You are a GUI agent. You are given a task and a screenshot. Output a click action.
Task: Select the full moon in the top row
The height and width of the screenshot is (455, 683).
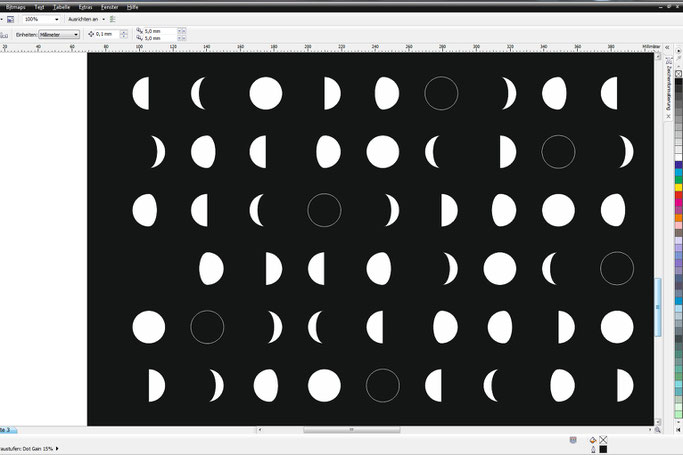[x=266, y=93]
